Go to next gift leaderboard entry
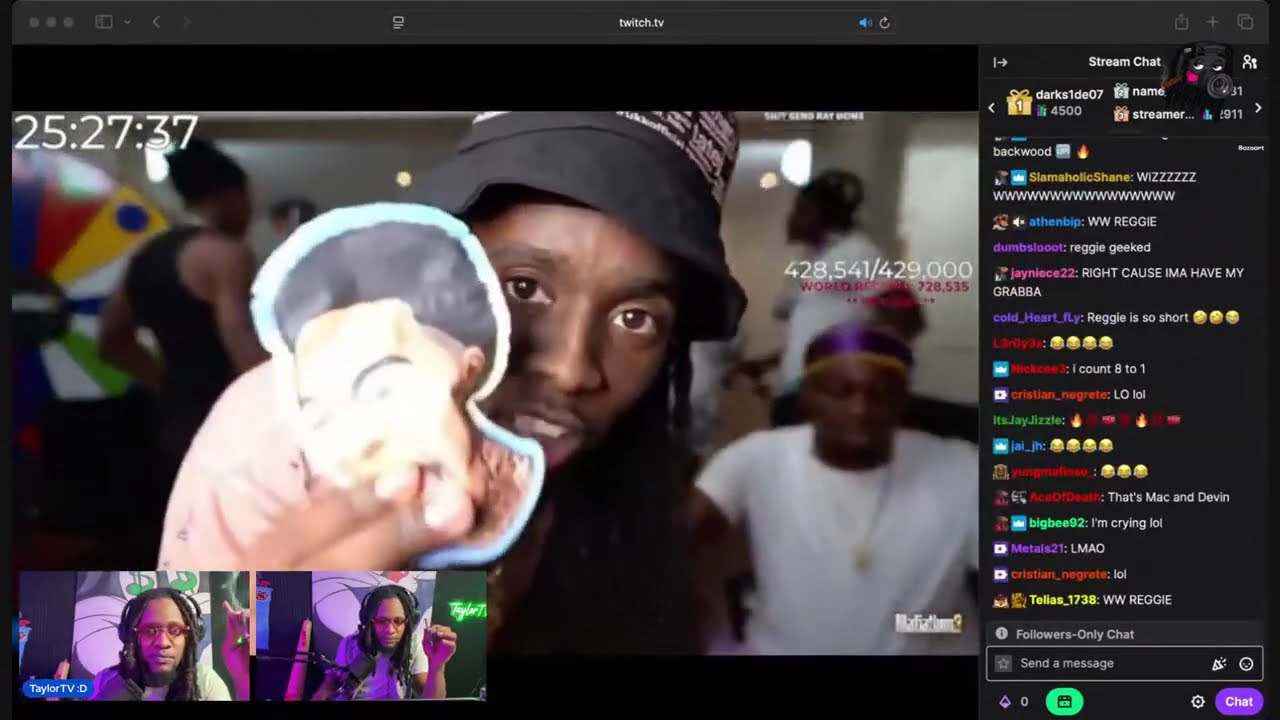This screenshot has height=720, width=1280. (x=1258, y=108)
